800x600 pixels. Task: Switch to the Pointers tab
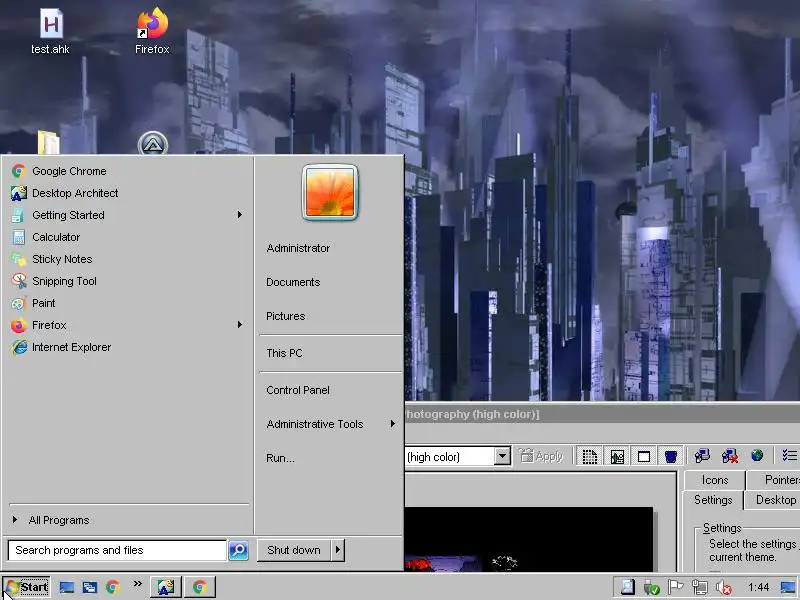point(774,480)
